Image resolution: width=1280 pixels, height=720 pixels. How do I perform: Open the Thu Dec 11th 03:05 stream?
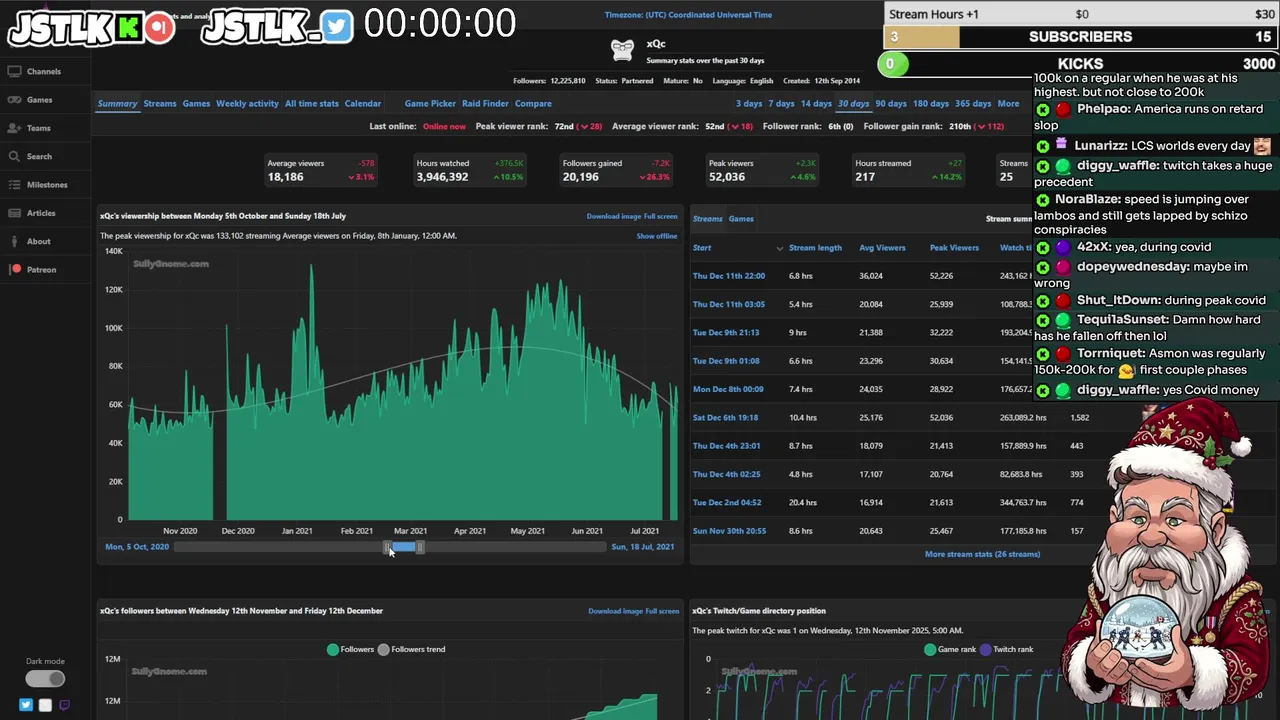click(x=729, y=304)
